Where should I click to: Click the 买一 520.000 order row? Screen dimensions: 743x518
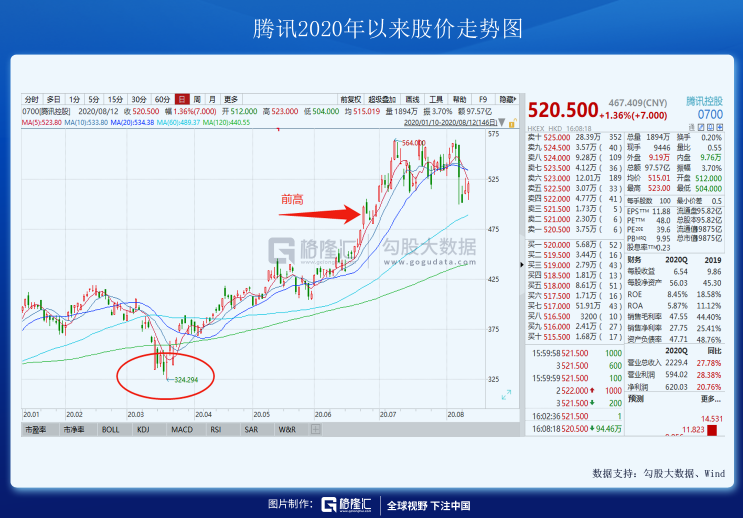pyautogui.click(x=574, y=245)
